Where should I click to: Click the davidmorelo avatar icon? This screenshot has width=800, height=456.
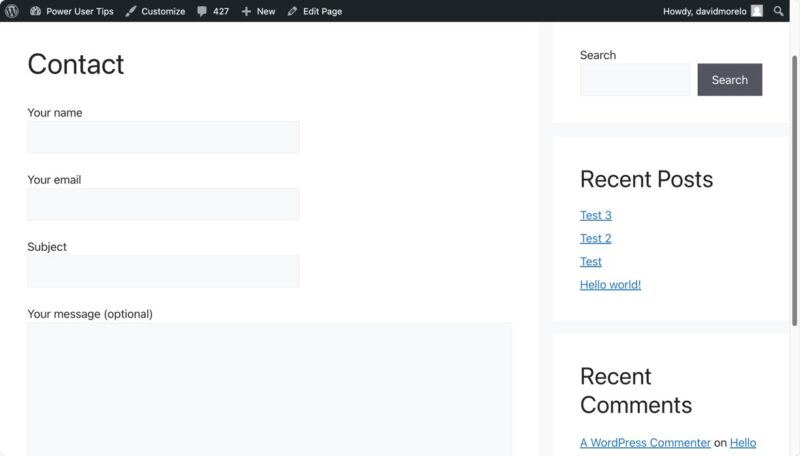(x=757, y=11)
